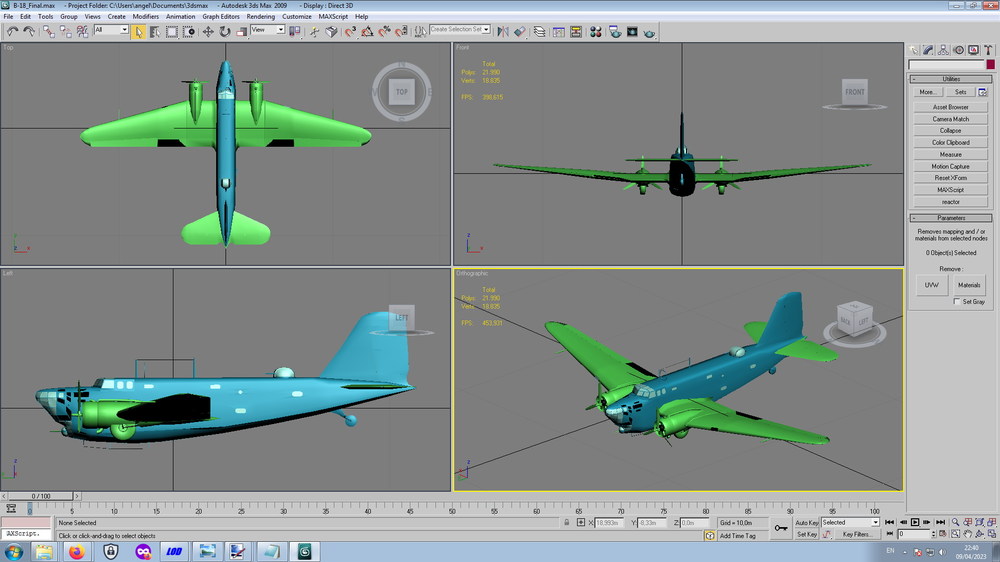Screen dimensions: 1000x562
Task: Click the Materials remove button
Action: (969, 285)
